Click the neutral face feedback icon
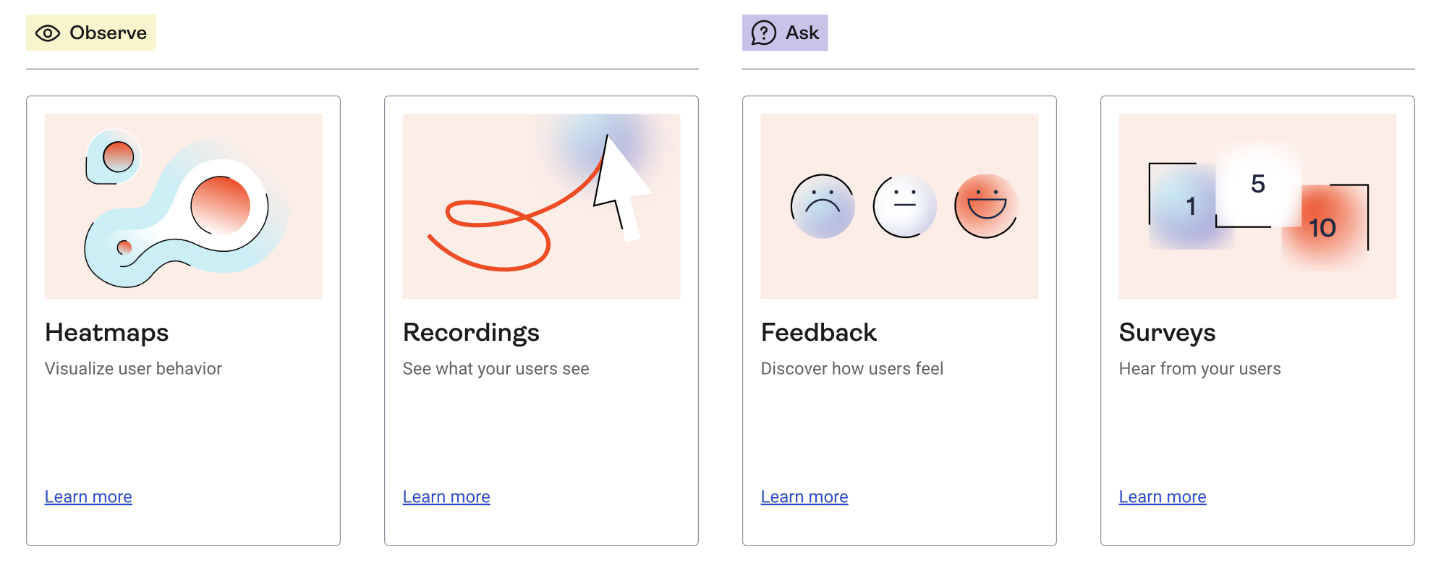The width and height of the screenshot is (1440, 572). coord(904,206)
